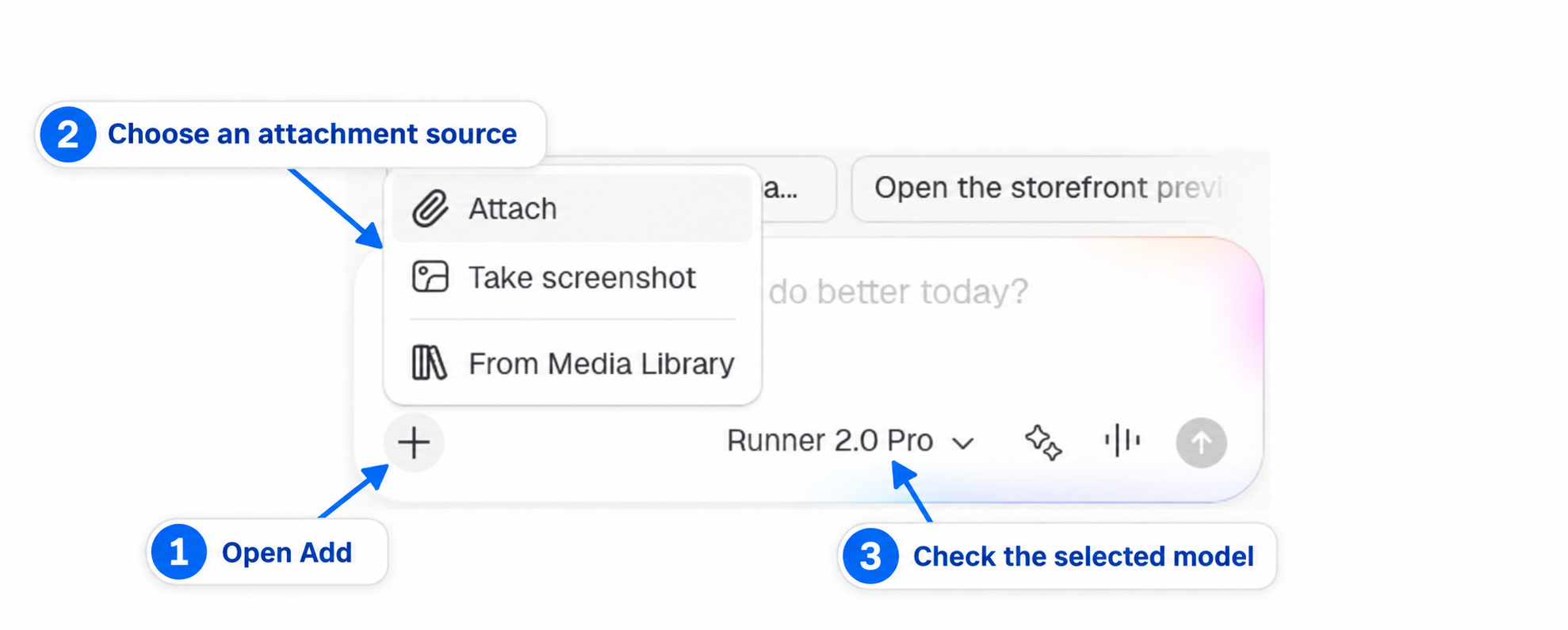Click the Take screenshot image icon
Image resolution: width=1568 pixels, height=630 pixels.
[x=430, y=277]
